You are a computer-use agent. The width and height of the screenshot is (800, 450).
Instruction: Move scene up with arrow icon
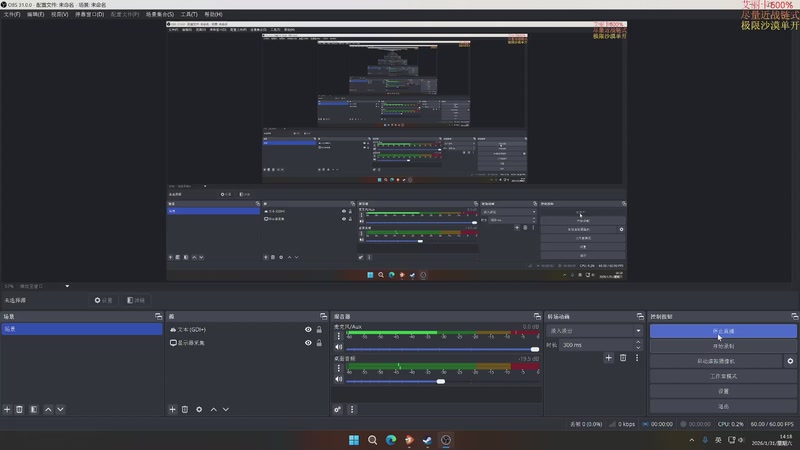[x=48, y=409]
